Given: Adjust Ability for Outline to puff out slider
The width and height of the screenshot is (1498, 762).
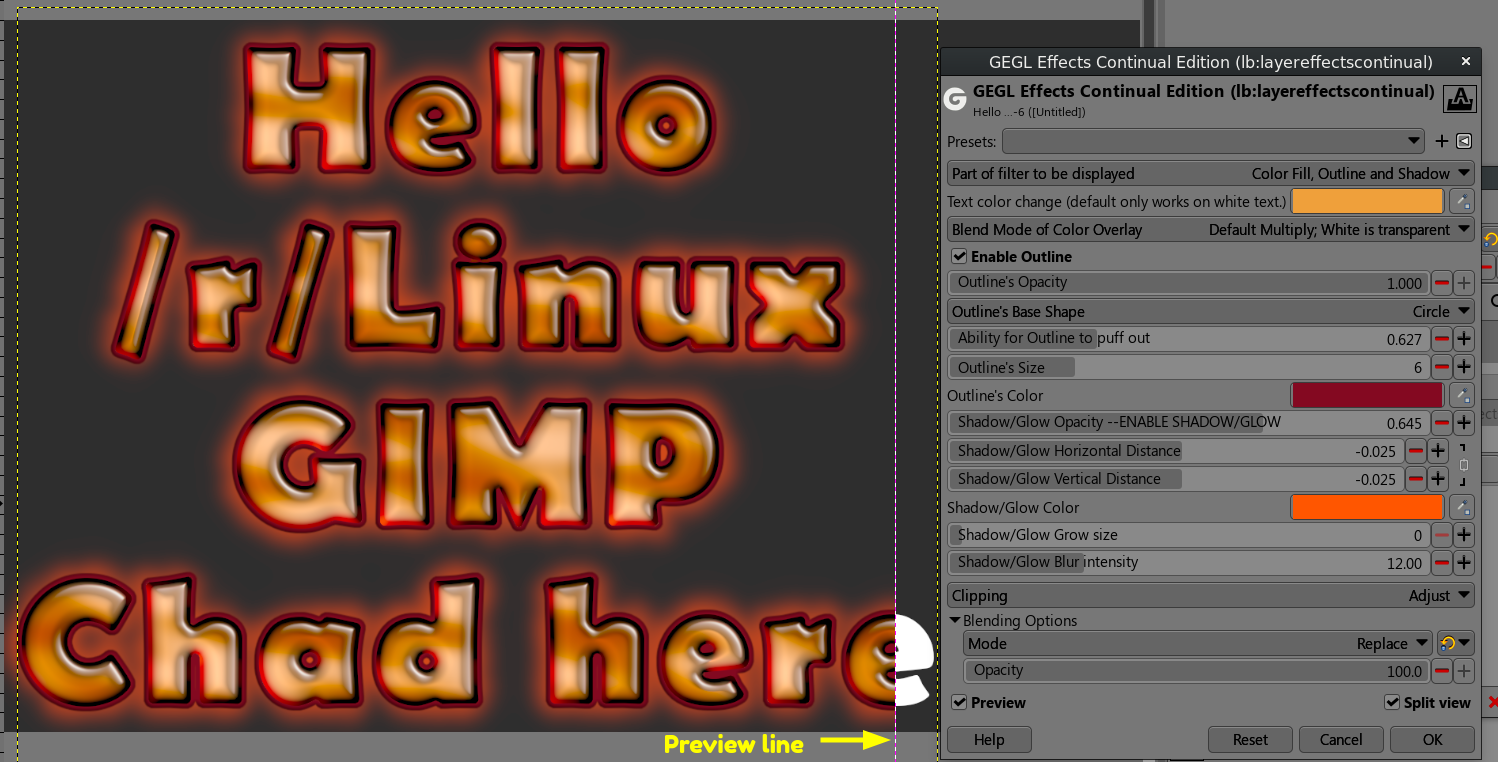Looking at the screenshot, I should point(1189,339).
